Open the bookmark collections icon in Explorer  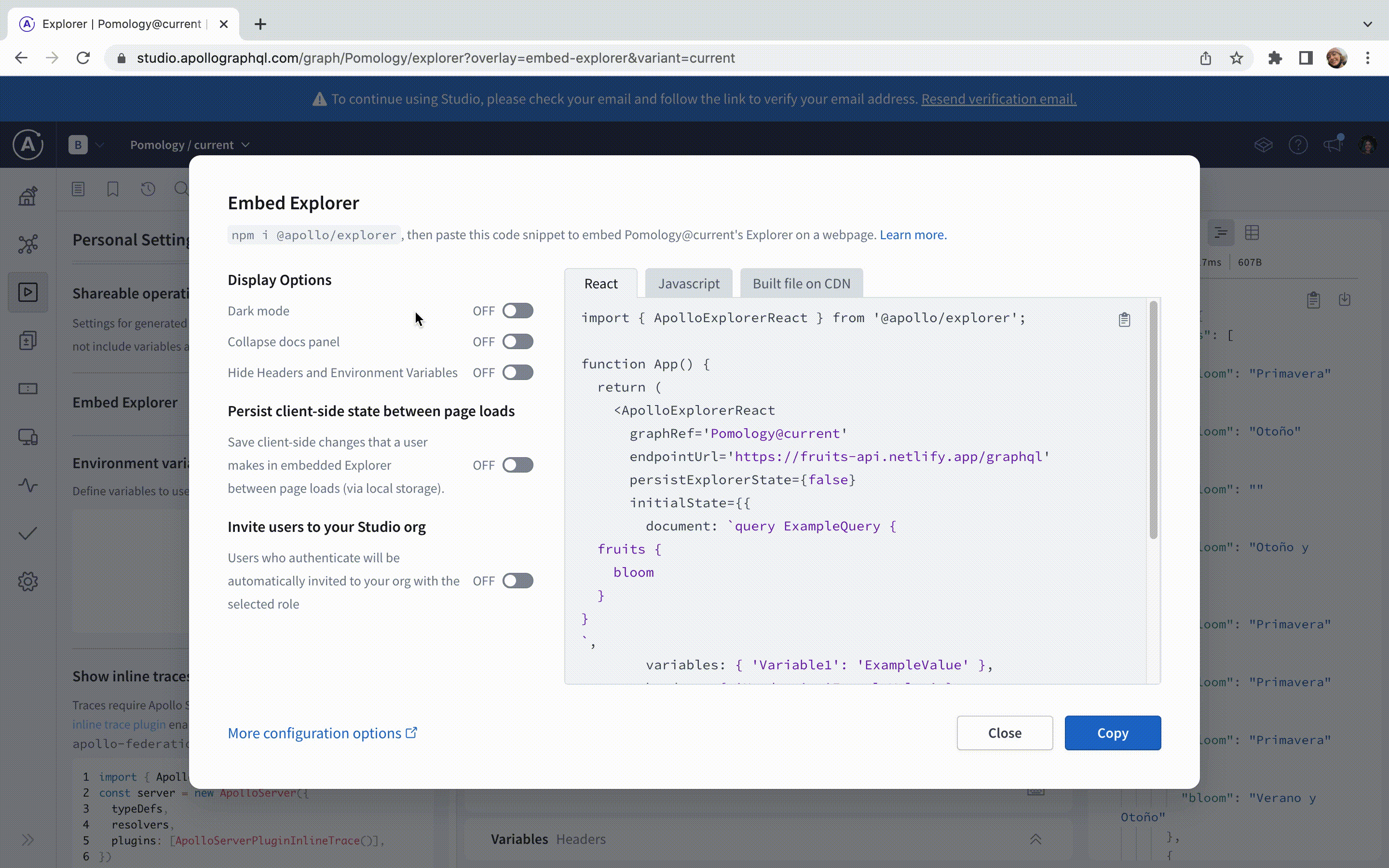113,188
